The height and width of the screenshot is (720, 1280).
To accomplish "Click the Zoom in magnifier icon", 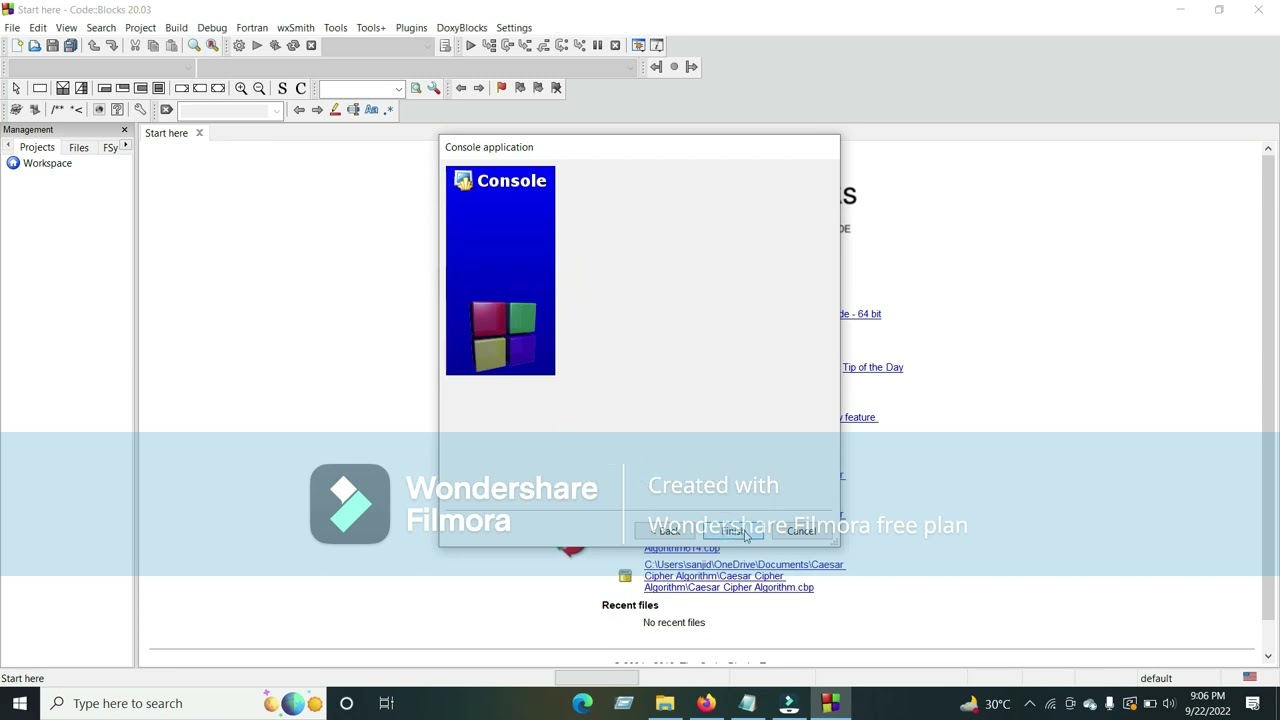I will tap(241, 89).
